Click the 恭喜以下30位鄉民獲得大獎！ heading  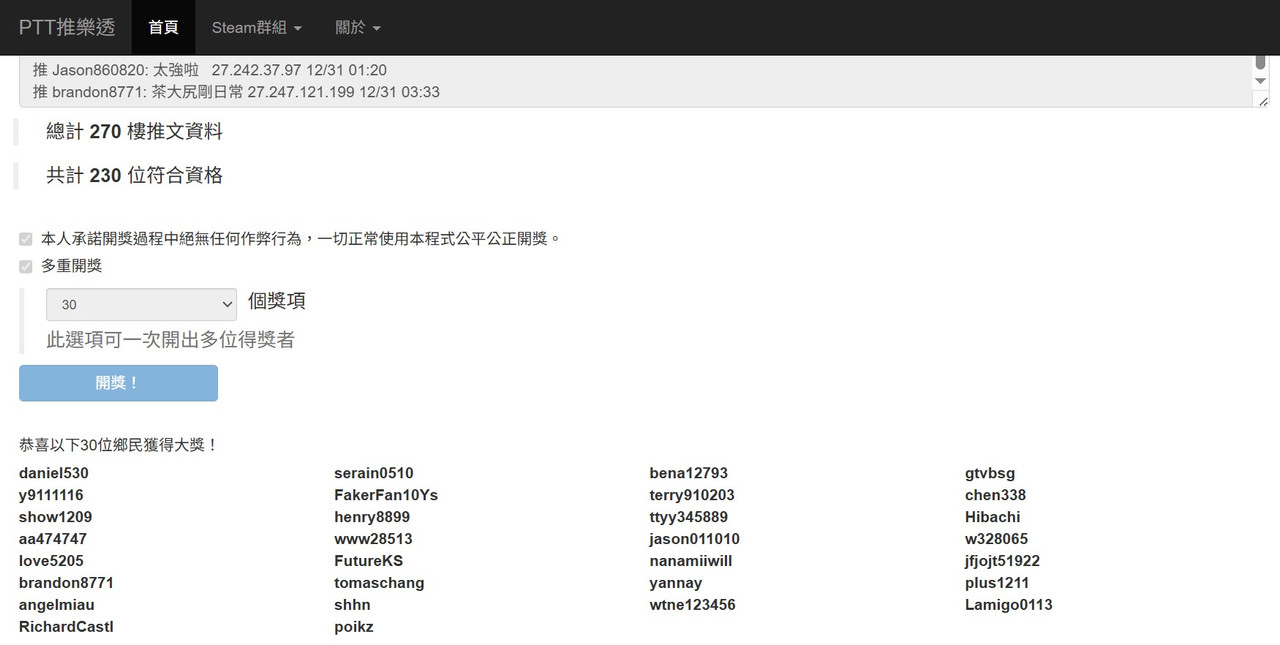click(x=119, y=445)
